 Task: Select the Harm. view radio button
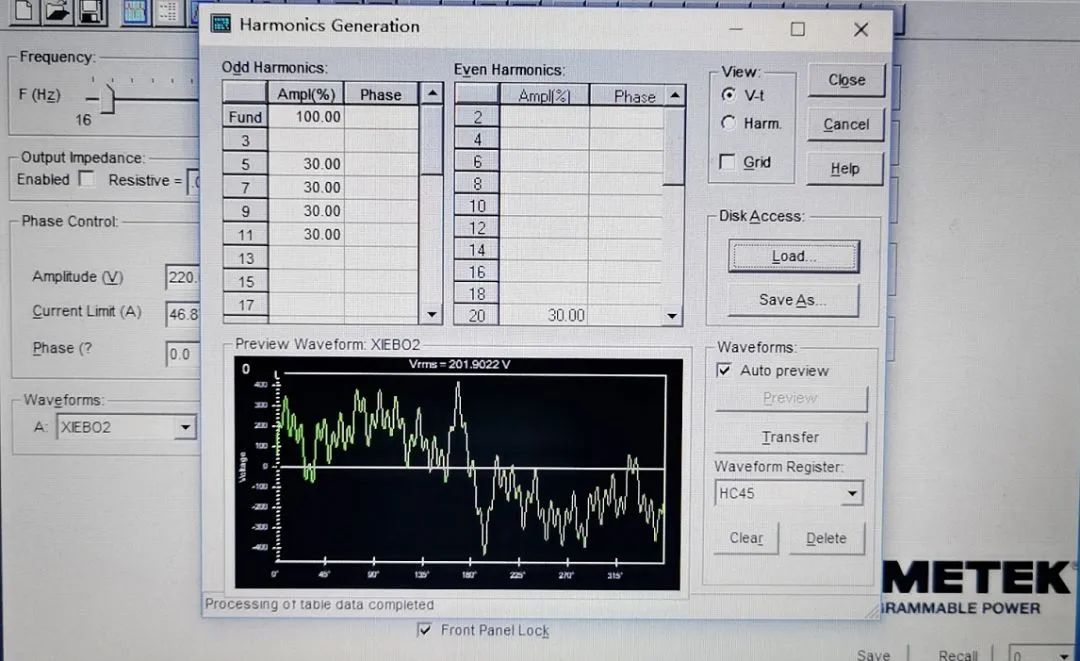[728, 124]
